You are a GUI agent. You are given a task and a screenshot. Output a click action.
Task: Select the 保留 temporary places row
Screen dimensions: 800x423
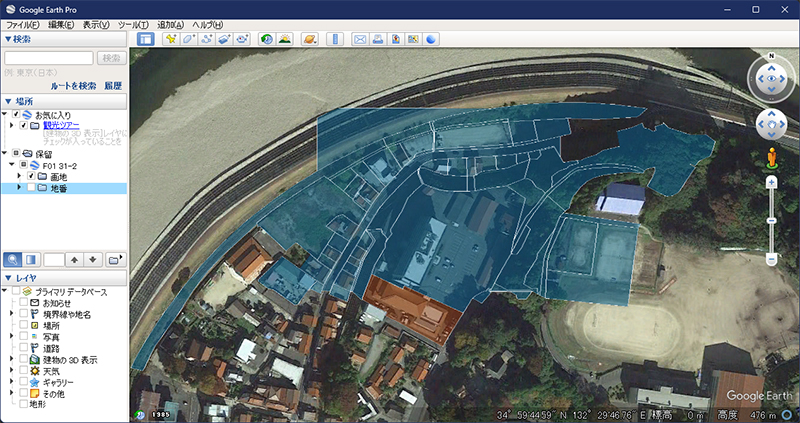click(x=64, y=154)
